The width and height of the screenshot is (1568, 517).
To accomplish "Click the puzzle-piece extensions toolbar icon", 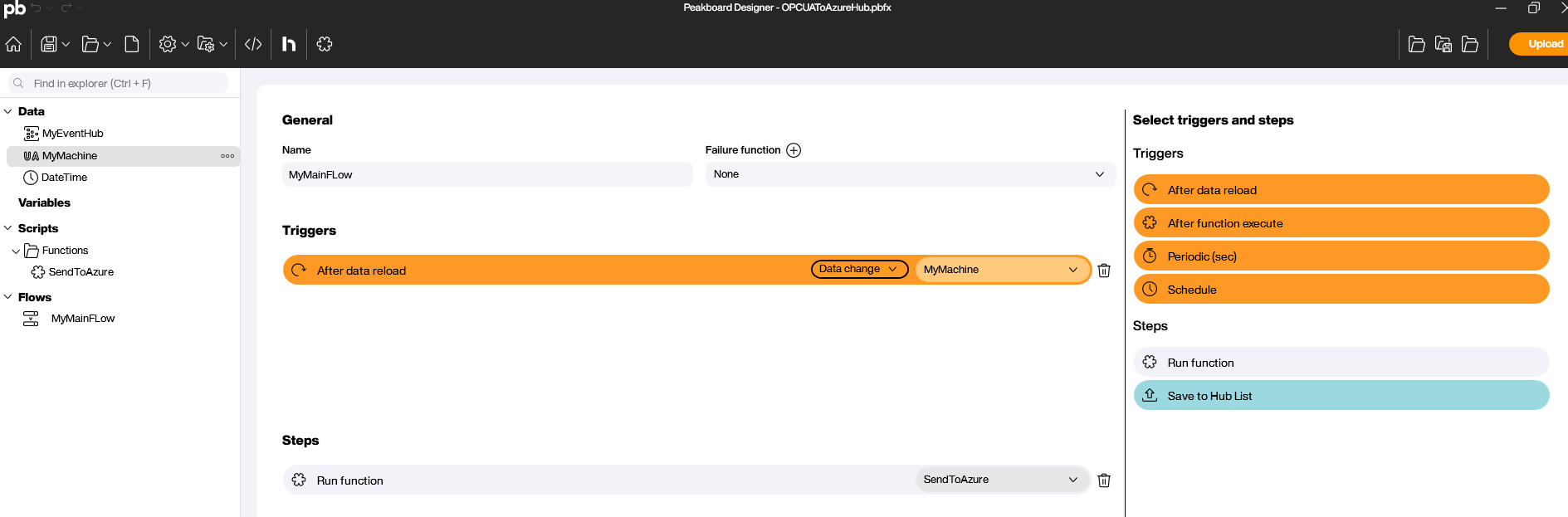I will (x=325, y=44).
